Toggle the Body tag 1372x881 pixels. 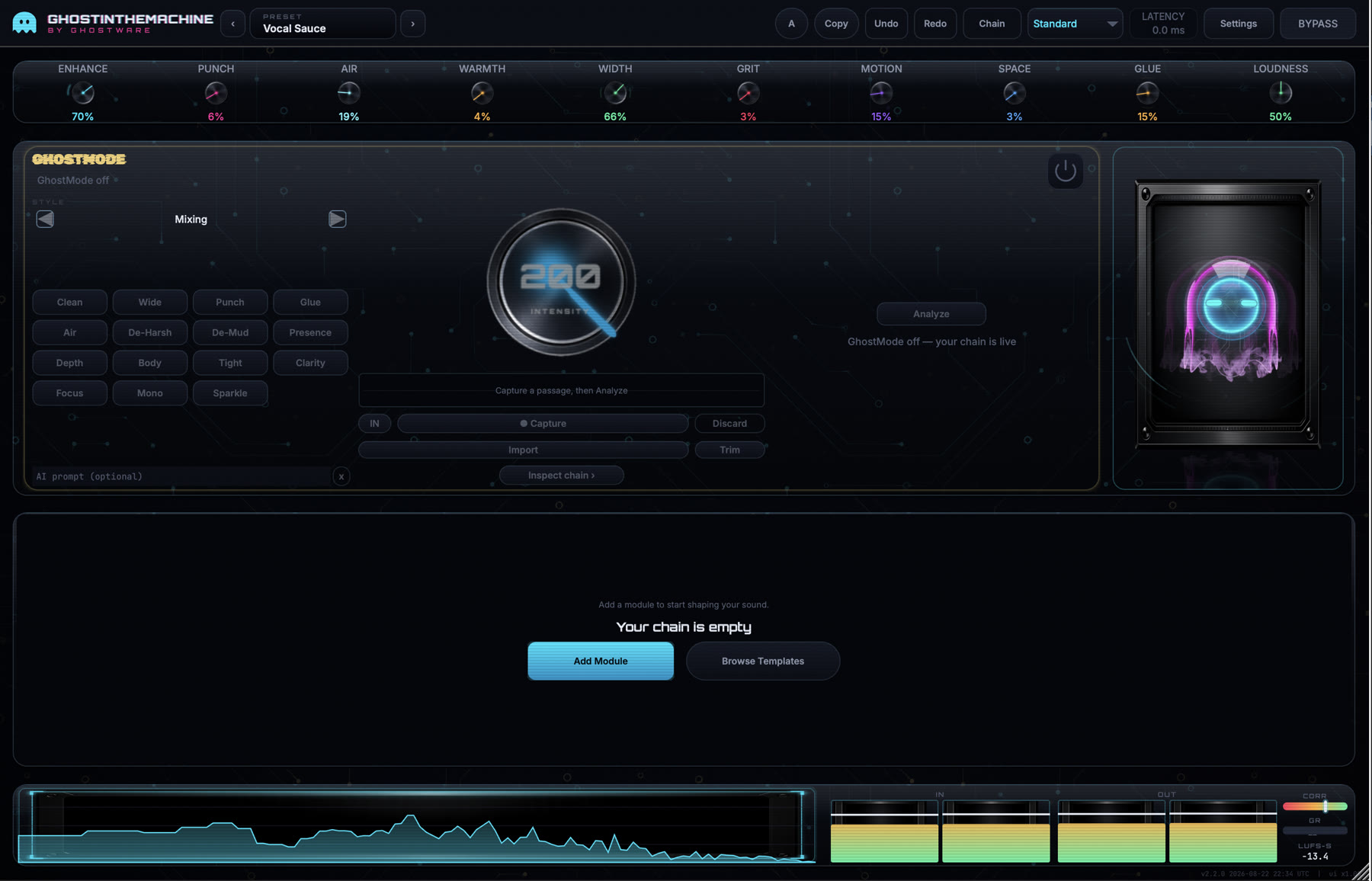coord(150,364)
